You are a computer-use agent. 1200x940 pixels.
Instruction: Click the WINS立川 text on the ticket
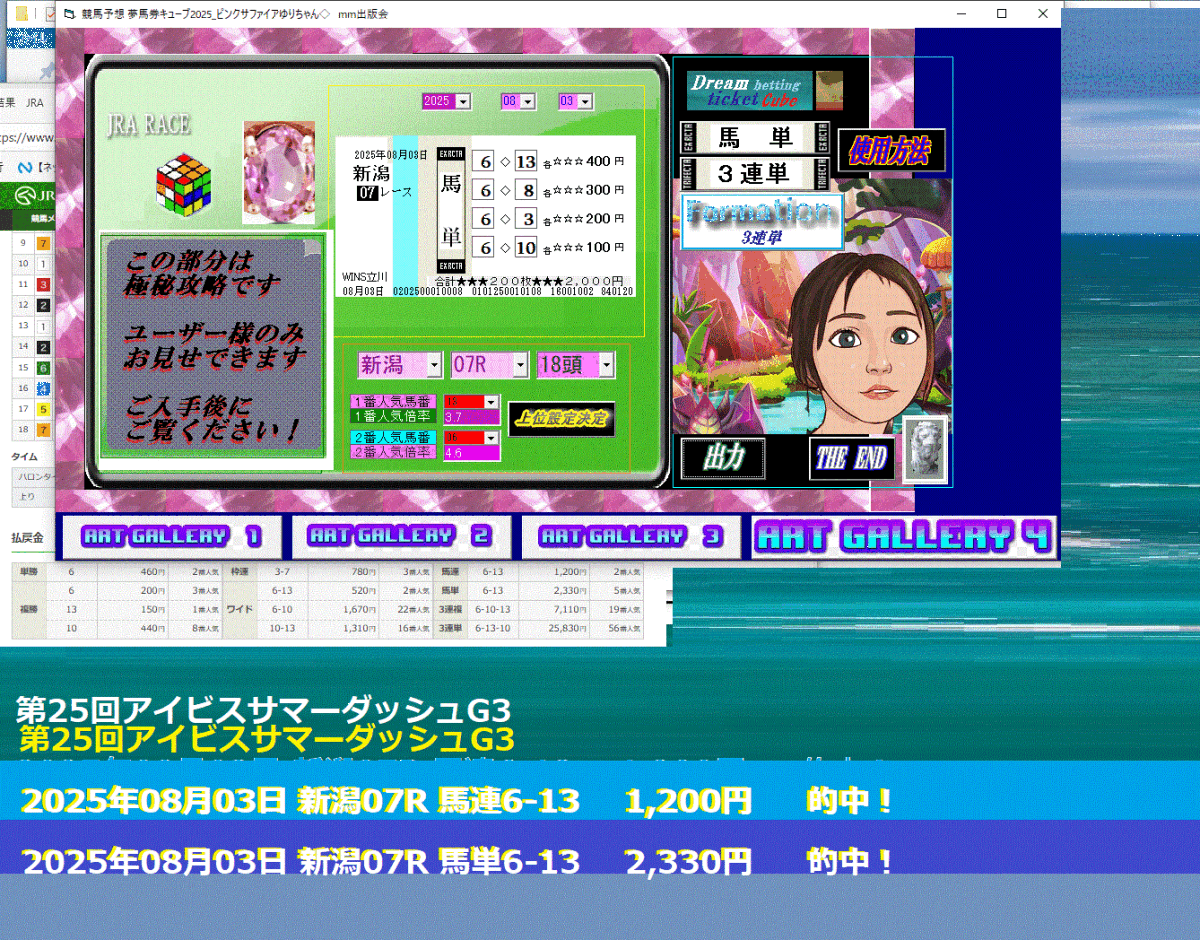coord(363,277)
